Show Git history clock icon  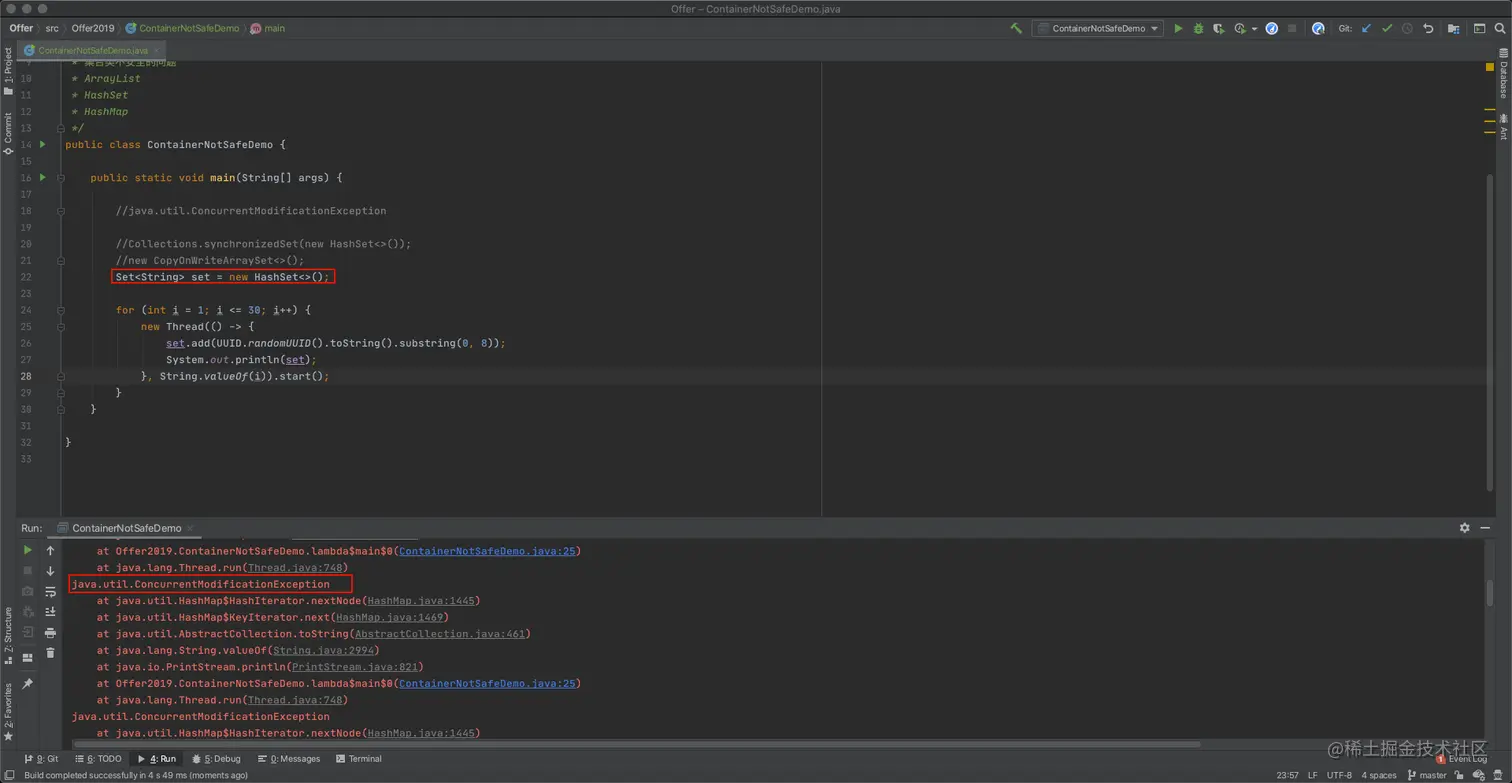[x=1407, y=29]
